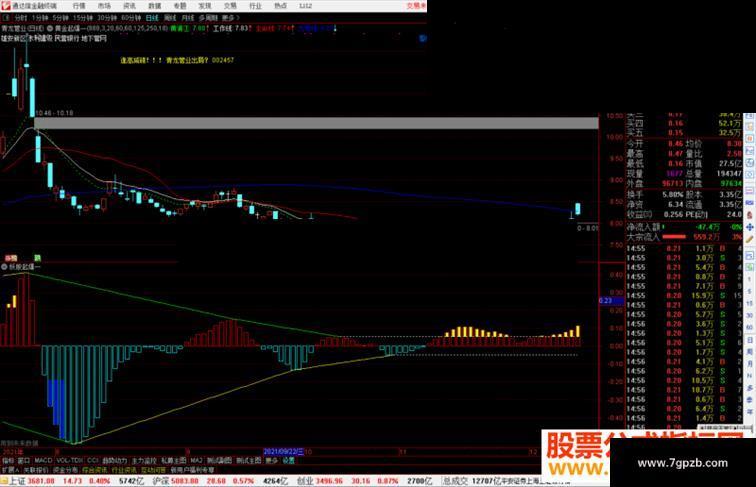The image size is (756, 487).
Task: Click the blue round icon at chart top right
Action: pos(423,38)
